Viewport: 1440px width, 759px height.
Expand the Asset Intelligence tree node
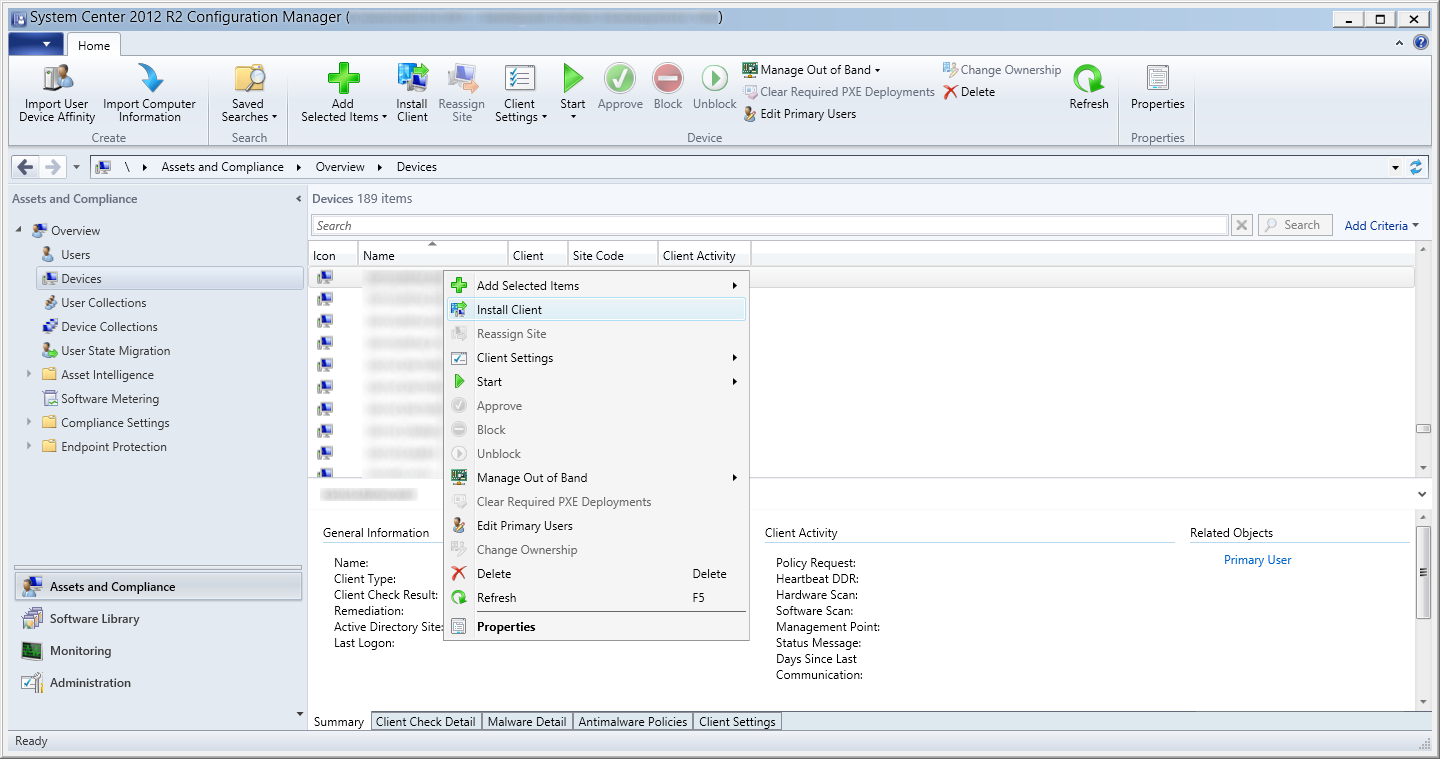pos(29,375)
